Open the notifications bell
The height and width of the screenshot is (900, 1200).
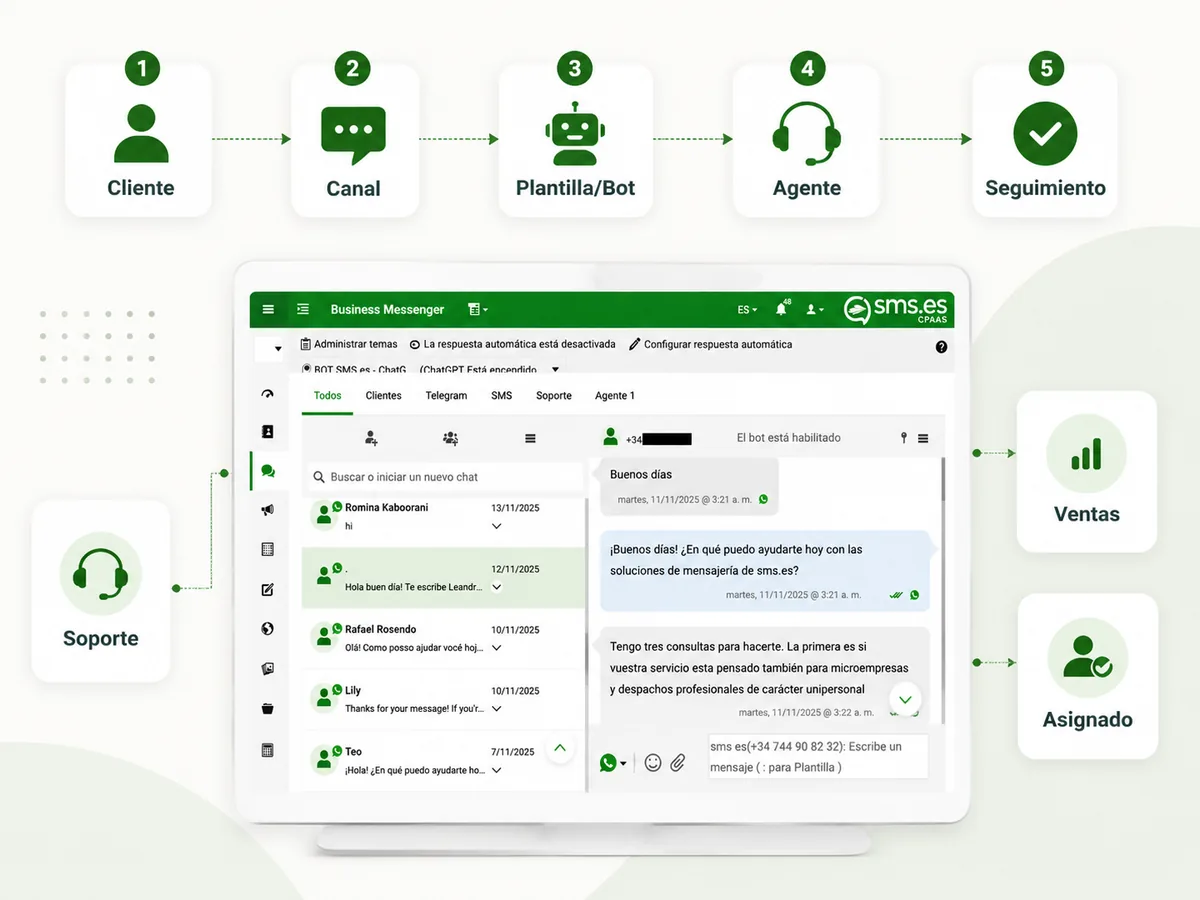click(782, 309)
